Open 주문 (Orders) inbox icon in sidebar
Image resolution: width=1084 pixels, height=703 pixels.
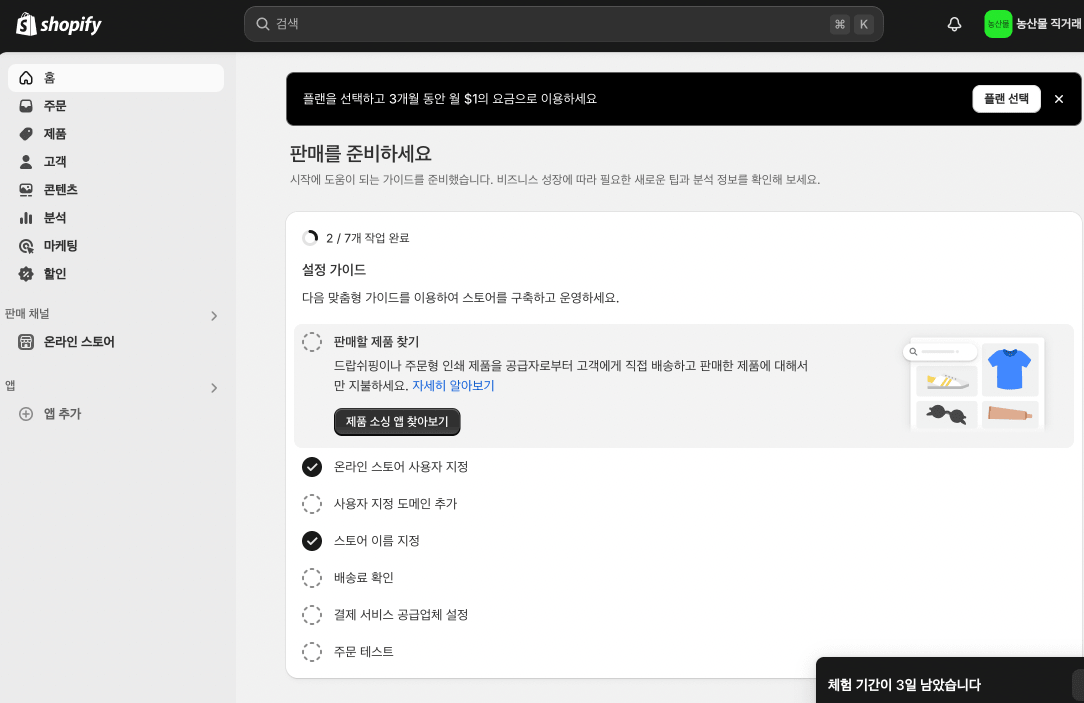tap(26, 106)
